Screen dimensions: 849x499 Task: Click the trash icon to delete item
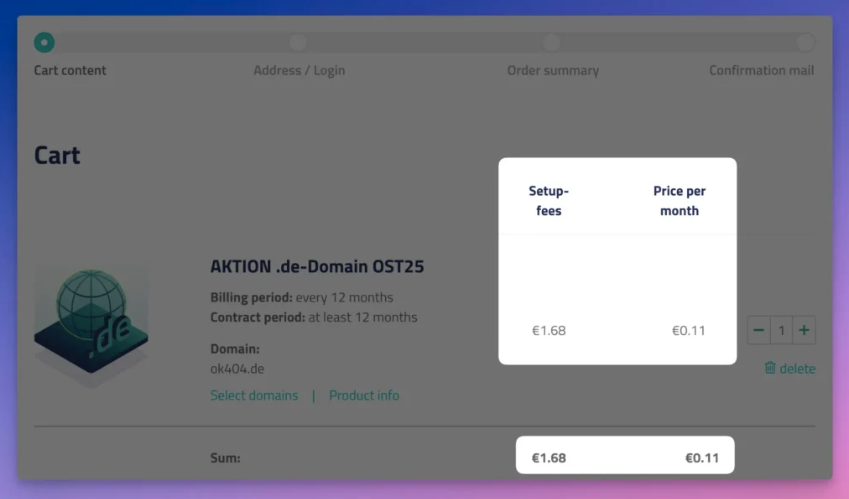tap(770, 368)
